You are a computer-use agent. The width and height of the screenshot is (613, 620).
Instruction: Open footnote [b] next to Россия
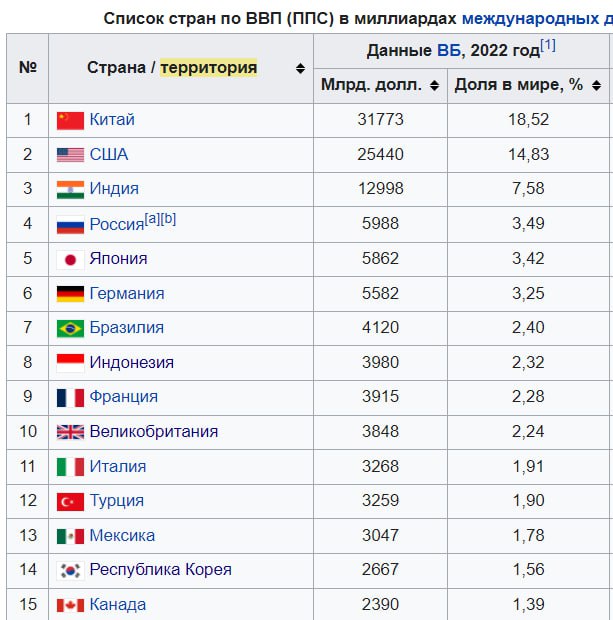(168, 219)
